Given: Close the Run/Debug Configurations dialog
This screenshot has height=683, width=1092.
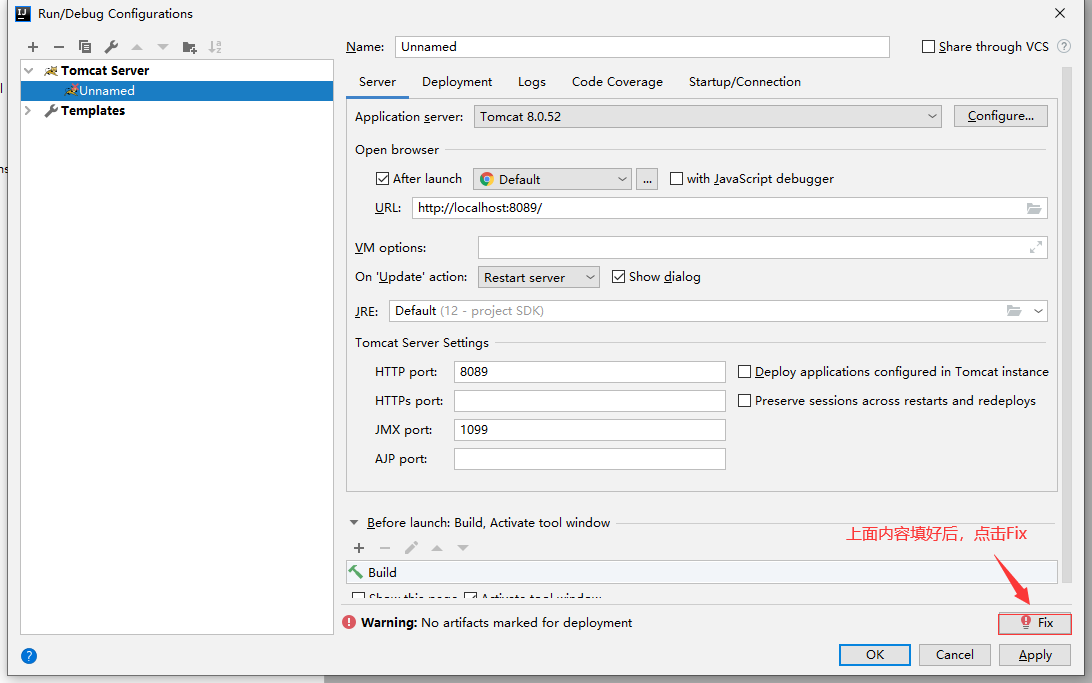Looking at the screenshot, I should [1059, 13].
